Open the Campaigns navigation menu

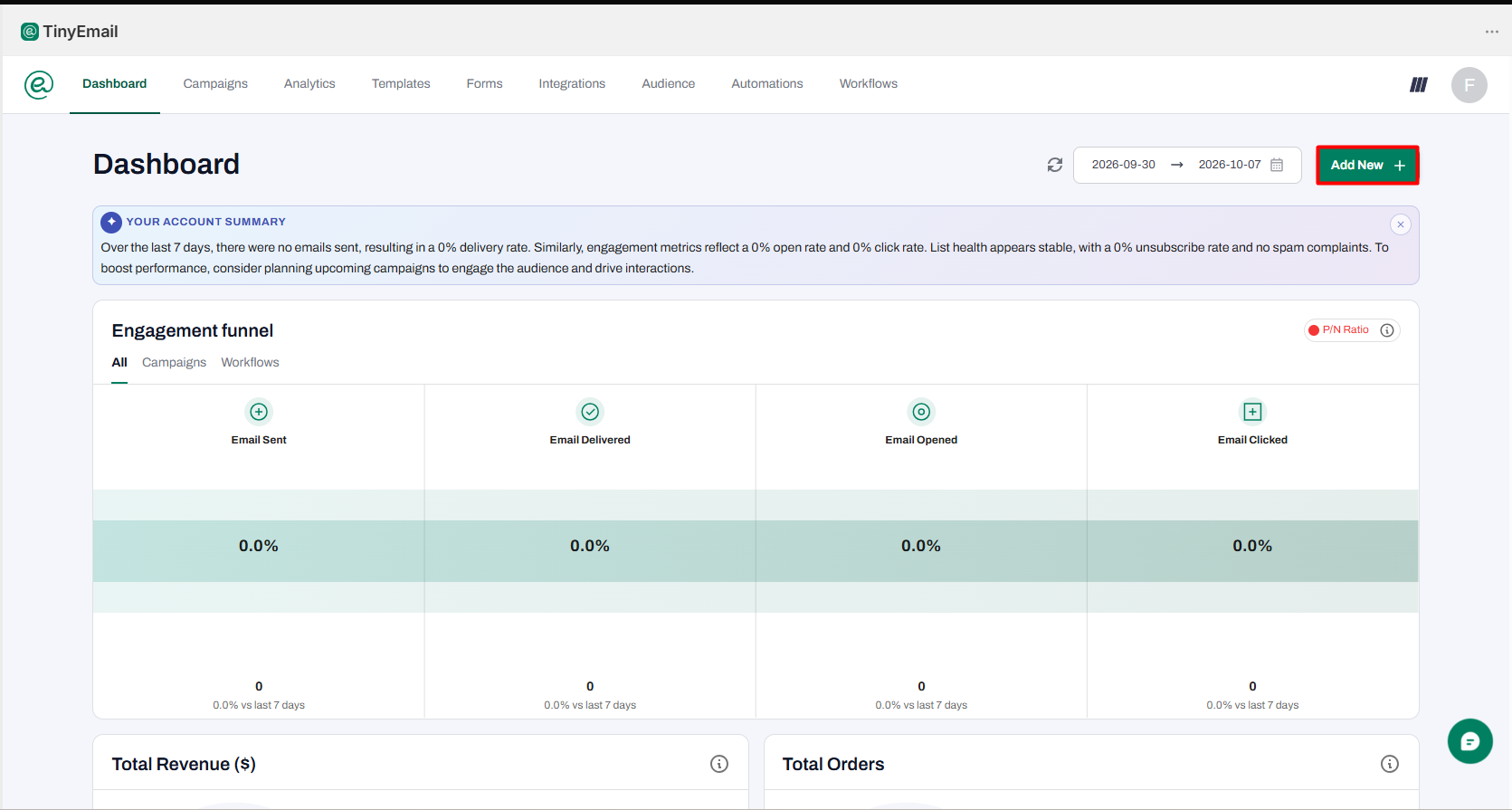215,84
